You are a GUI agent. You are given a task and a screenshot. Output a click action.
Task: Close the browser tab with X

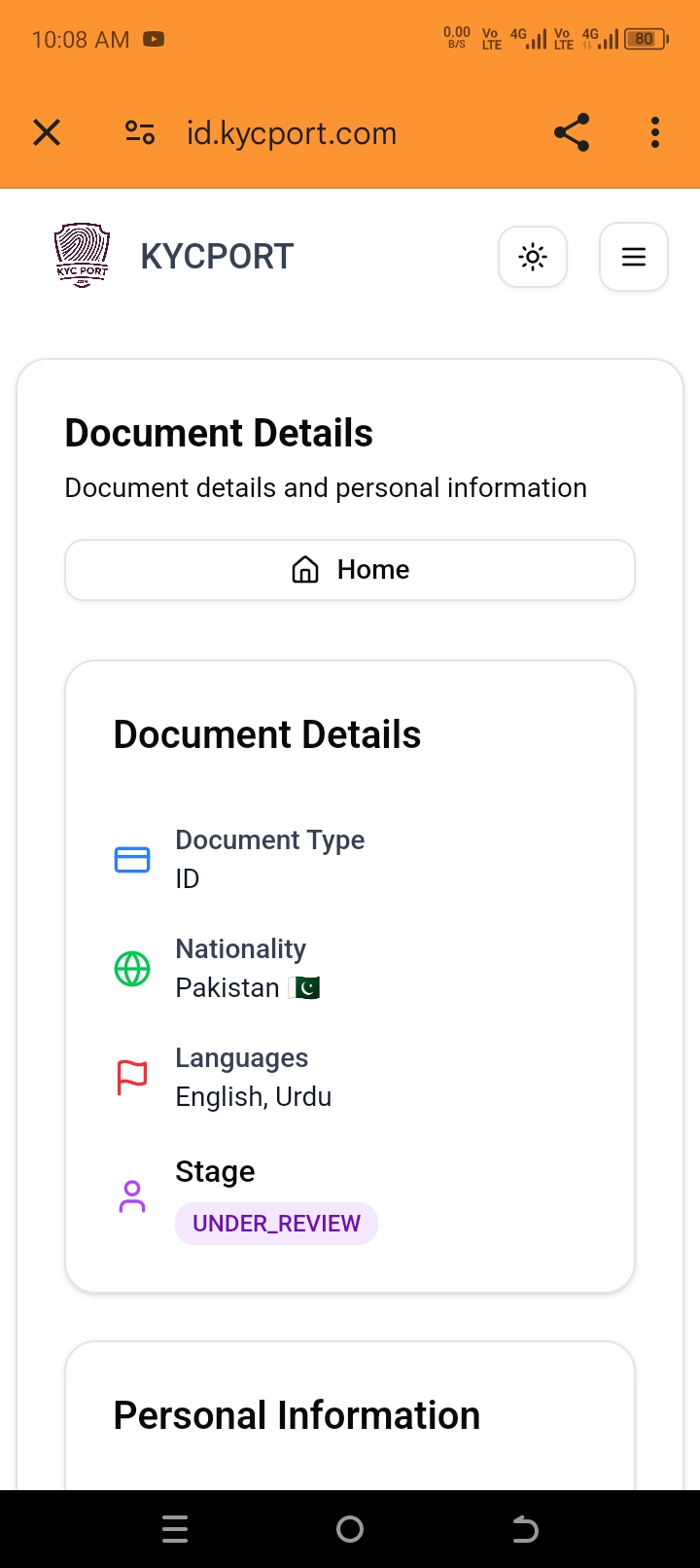[47, 132]
